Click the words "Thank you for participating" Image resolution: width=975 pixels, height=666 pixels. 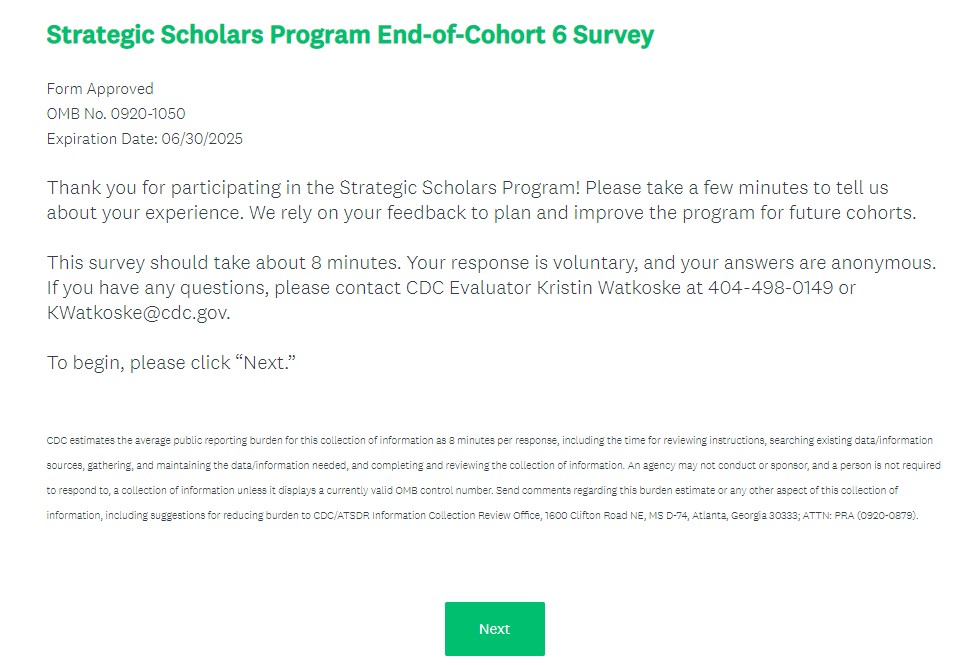click(x=158, y=188)
